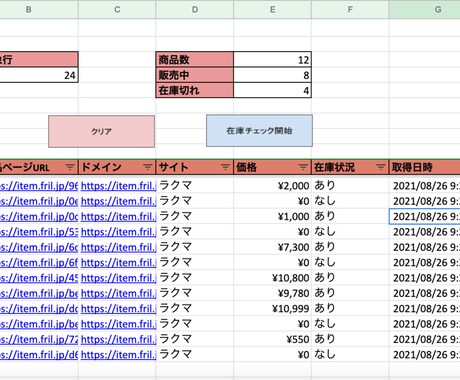Open domain link in the ¥550 row
Viewport: 460px width, 380px height.
(x=118, y=339)
